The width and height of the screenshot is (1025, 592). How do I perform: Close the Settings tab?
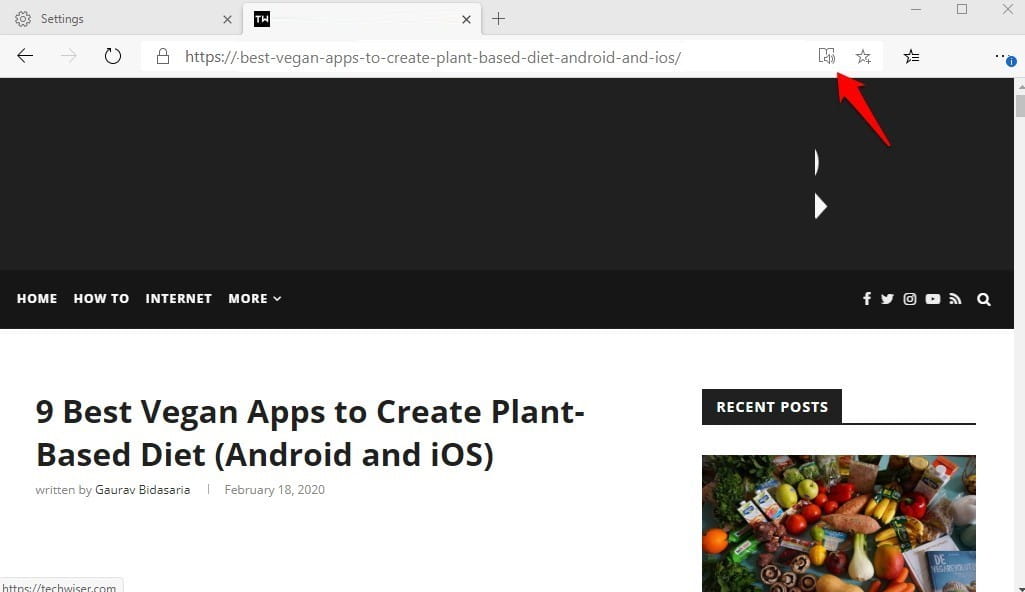pyautogui.click(x=227, y=20)
